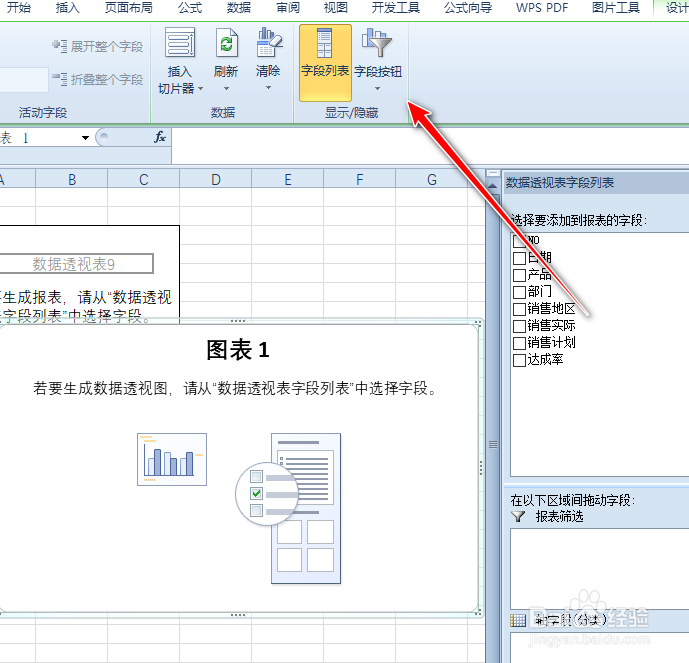This screenshot has width=689, height=663.
Task: Open the 公式 ribbon tab
Action: [x=190, y=7]
